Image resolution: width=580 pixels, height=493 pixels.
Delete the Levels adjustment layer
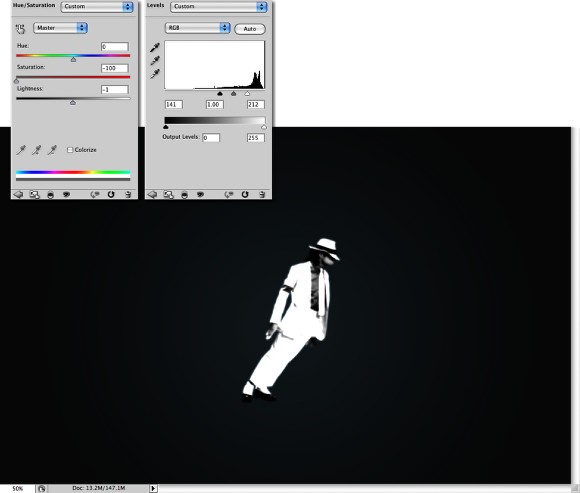(262, 194)
